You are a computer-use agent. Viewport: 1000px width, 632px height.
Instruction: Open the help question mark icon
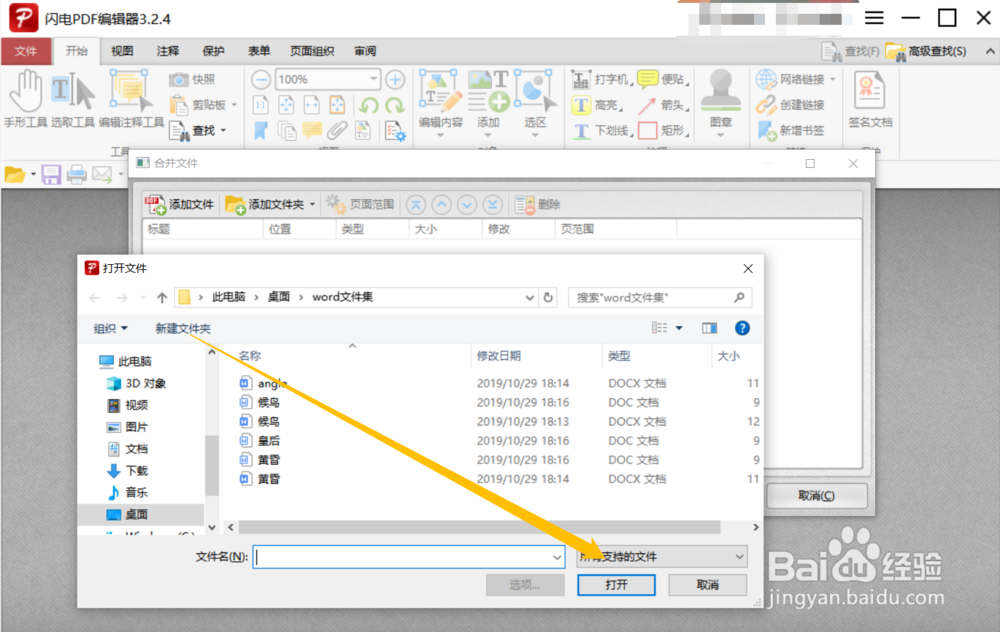click(742, 328)
